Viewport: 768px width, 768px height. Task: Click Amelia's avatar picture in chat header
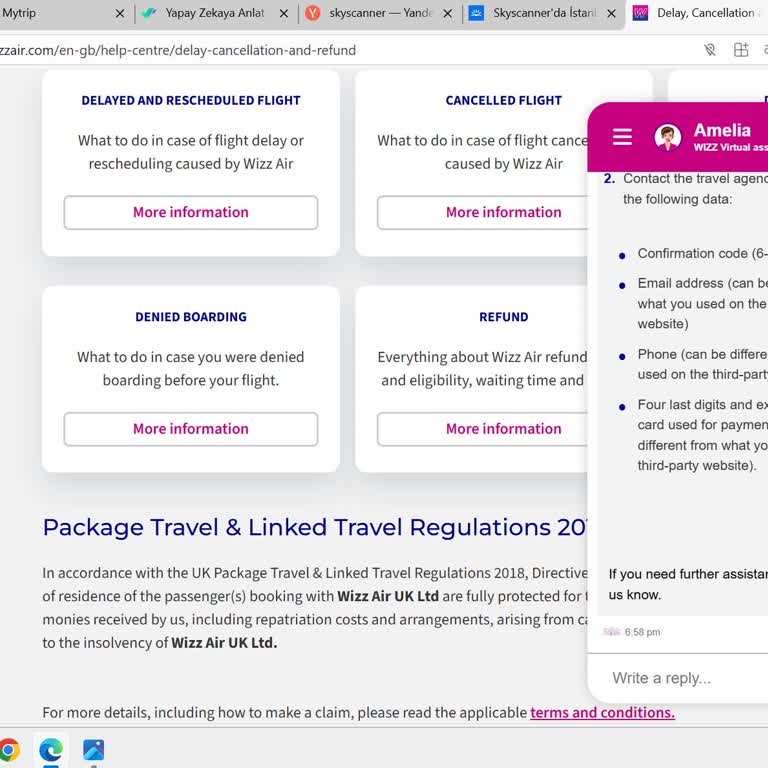pyautogui.click(x=668, y=137)
